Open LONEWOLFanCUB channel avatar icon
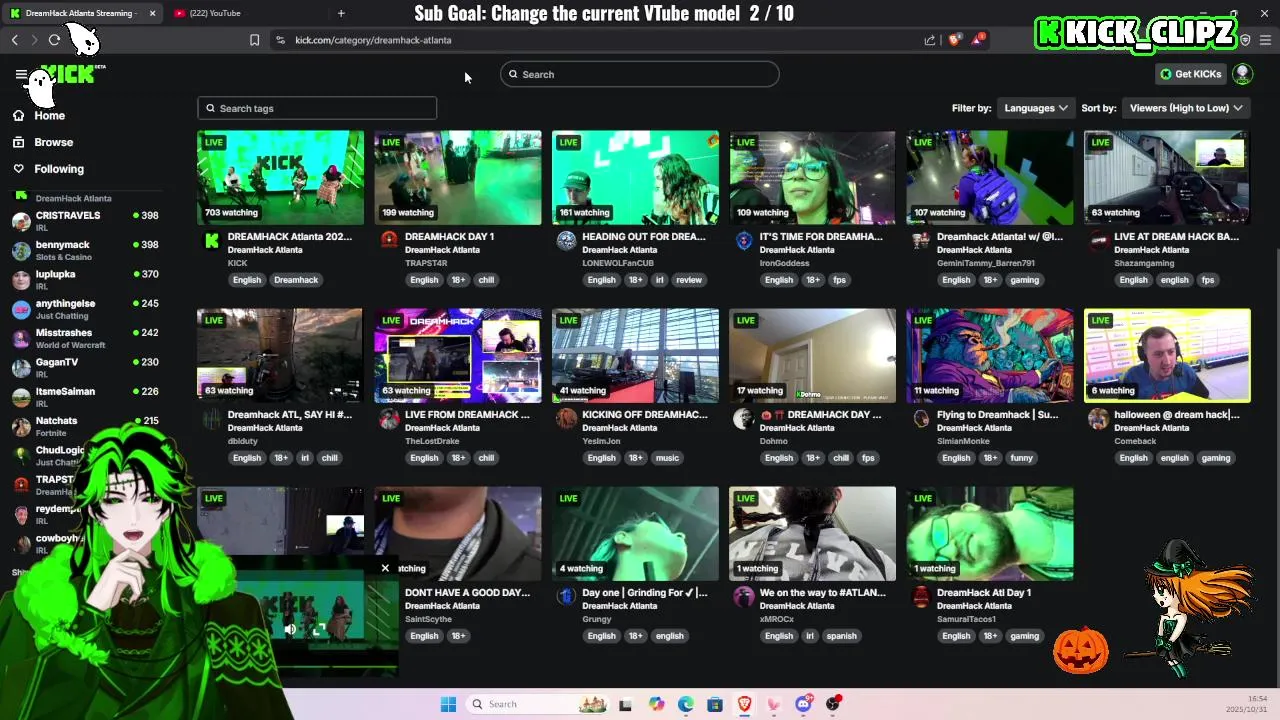 point(566,240)
